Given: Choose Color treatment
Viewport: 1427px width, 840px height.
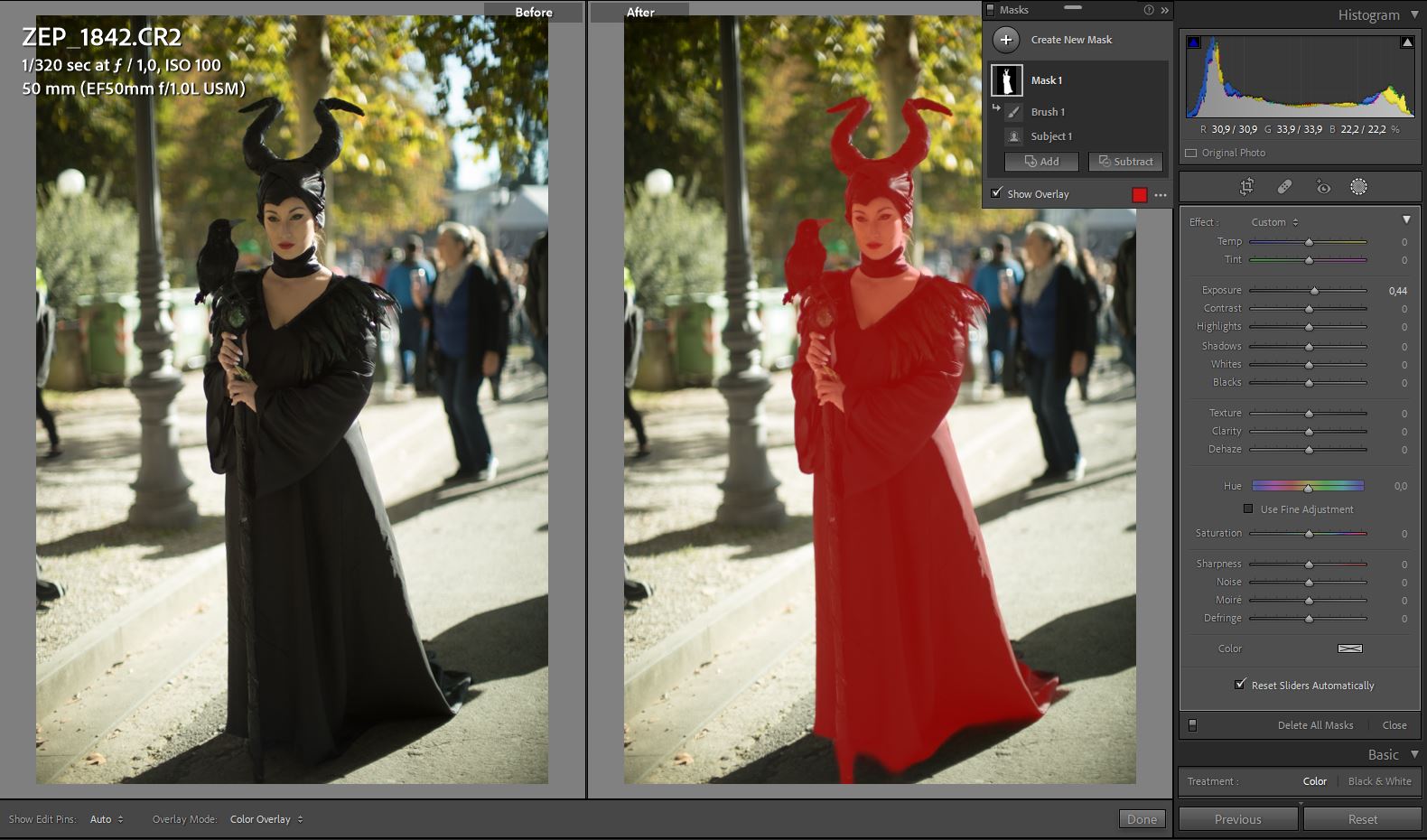Looking at the screenshot, I should 1315,781.
